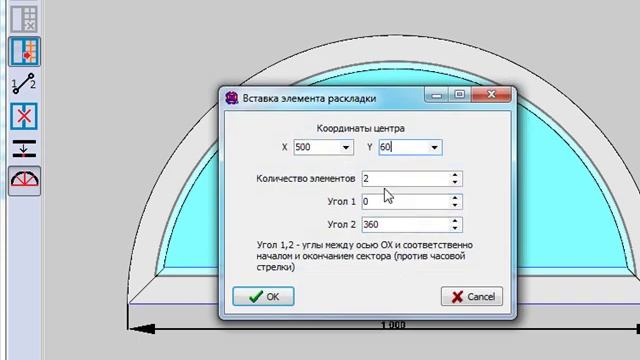The image size is (640, 360).
Task: Click the 1 000 width dimension label
Action: tap(393, 325)
